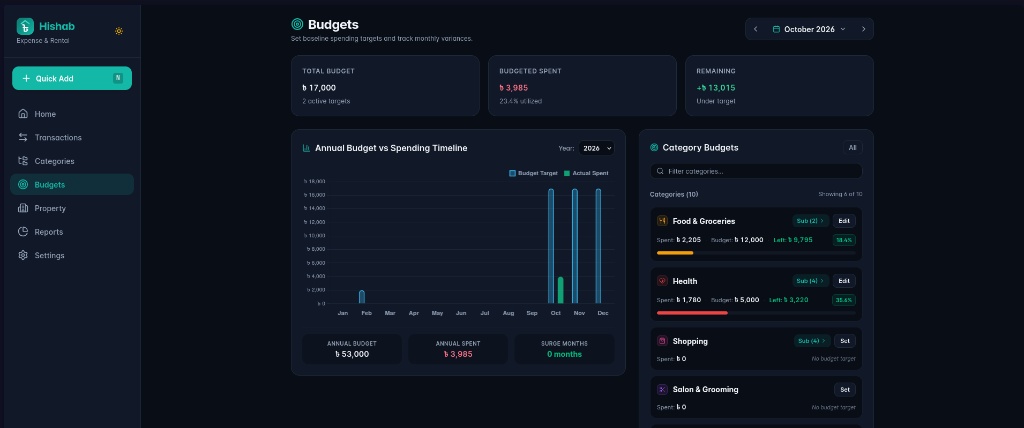This screenshot has width=1024, height=428.
Task: Click the Remaining +৳ 13,015 value
Action: [716, 88]
